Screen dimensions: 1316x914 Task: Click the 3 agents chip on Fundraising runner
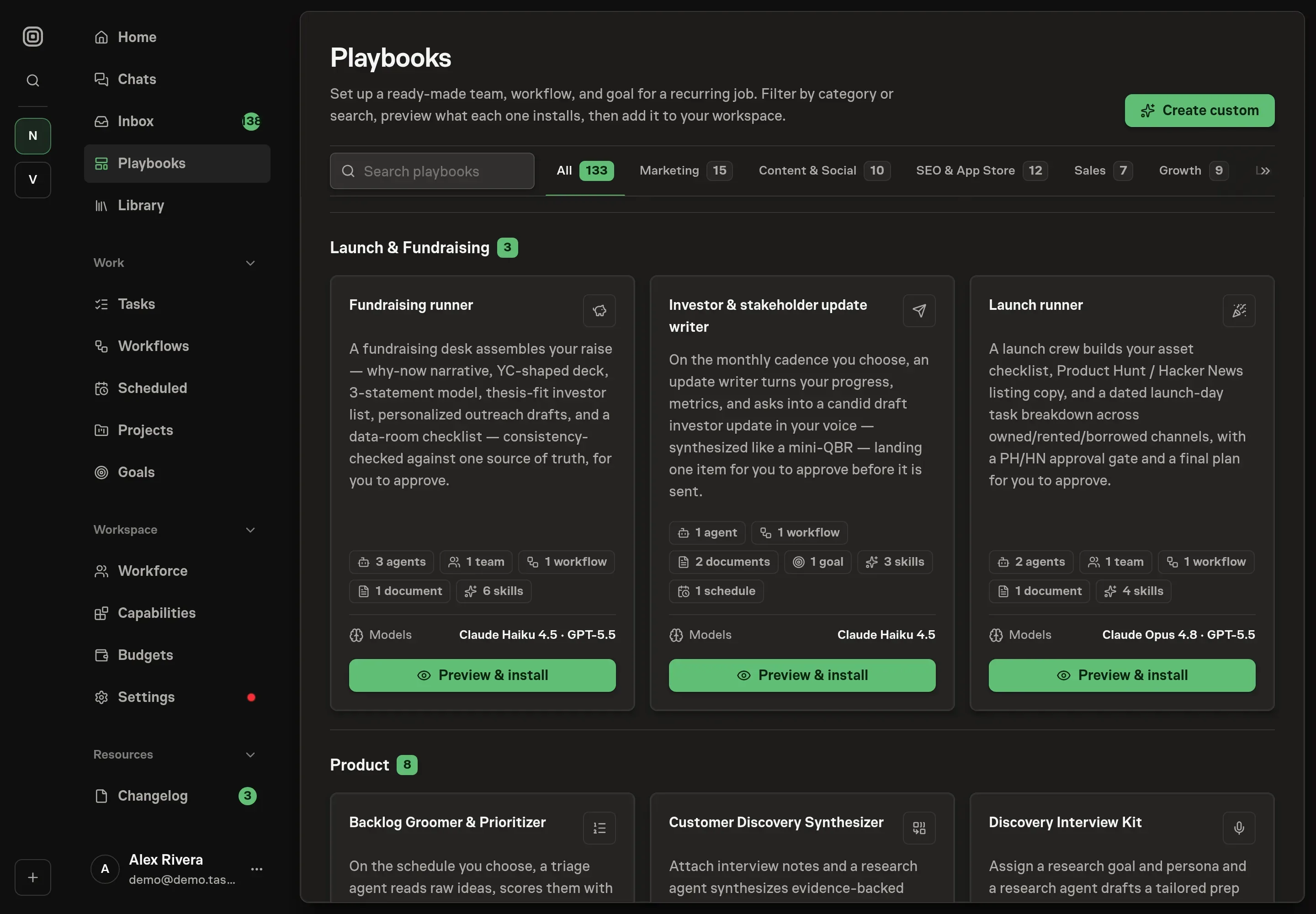click(392, 563)
